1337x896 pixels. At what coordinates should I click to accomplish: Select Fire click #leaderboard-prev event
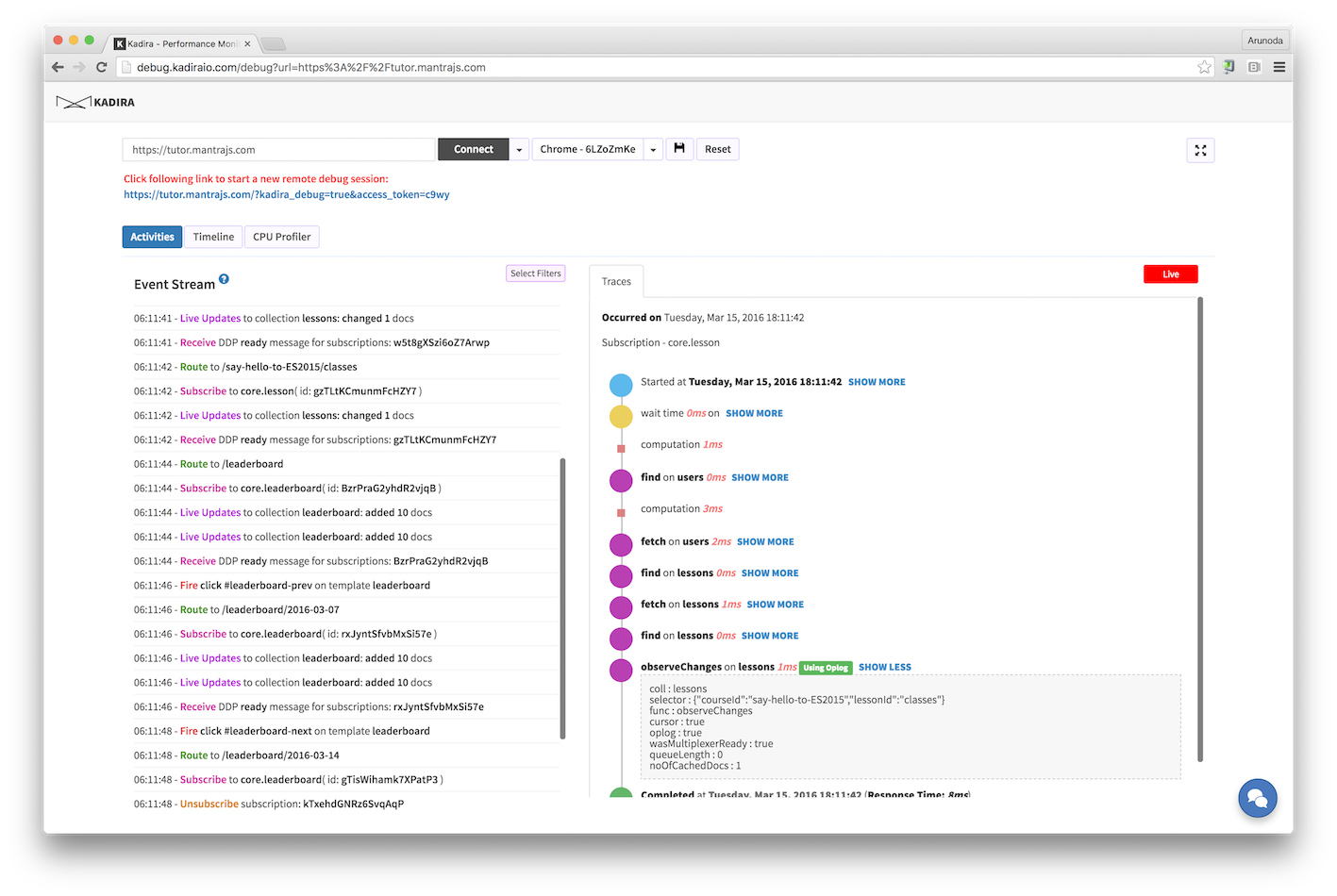(346, 586)
